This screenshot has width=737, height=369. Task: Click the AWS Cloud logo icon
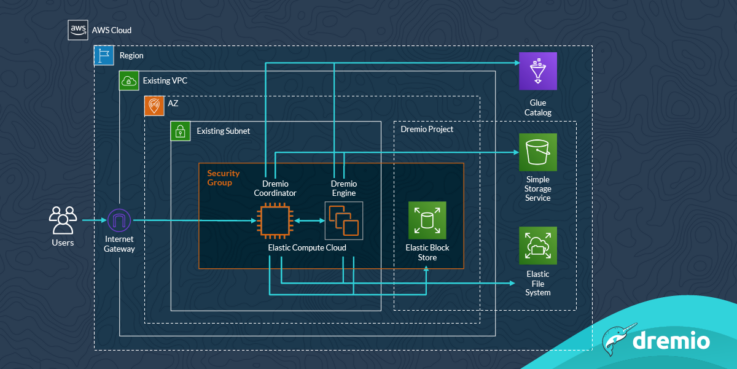(x=78, y=30)
